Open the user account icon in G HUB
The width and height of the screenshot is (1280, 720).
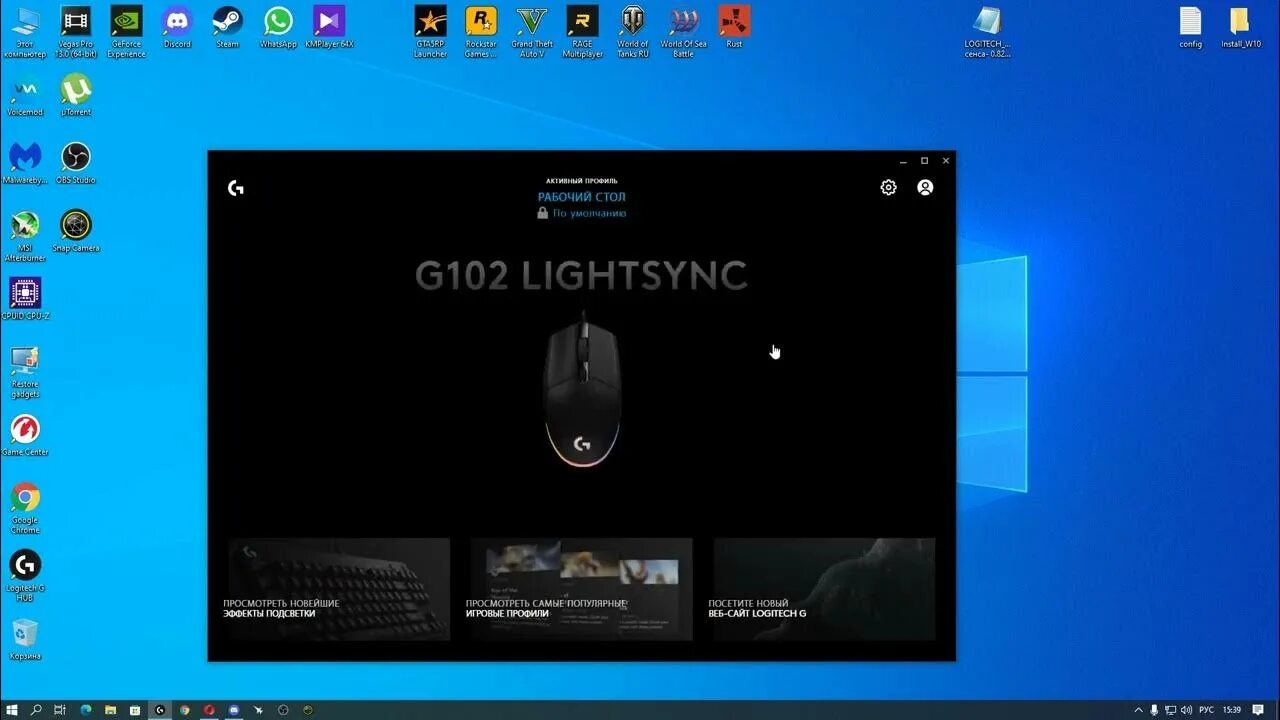coord(925,187)
